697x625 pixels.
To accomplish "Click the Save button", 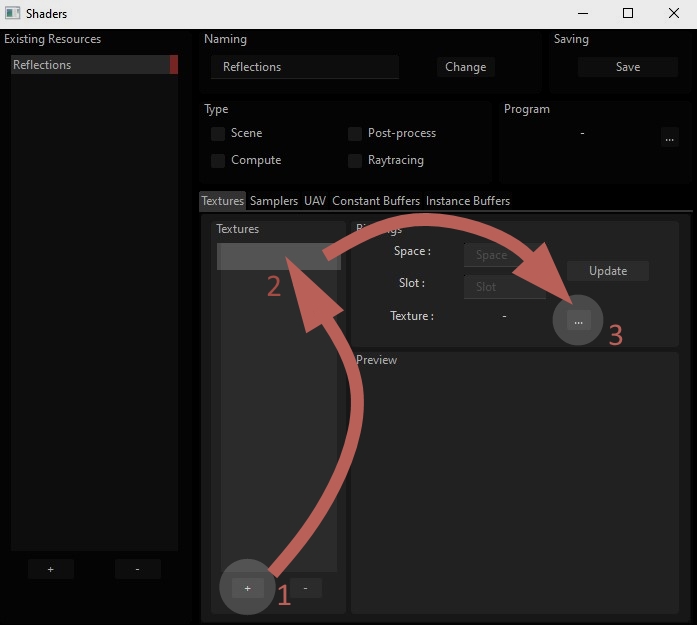I will (x=628, y=67).
